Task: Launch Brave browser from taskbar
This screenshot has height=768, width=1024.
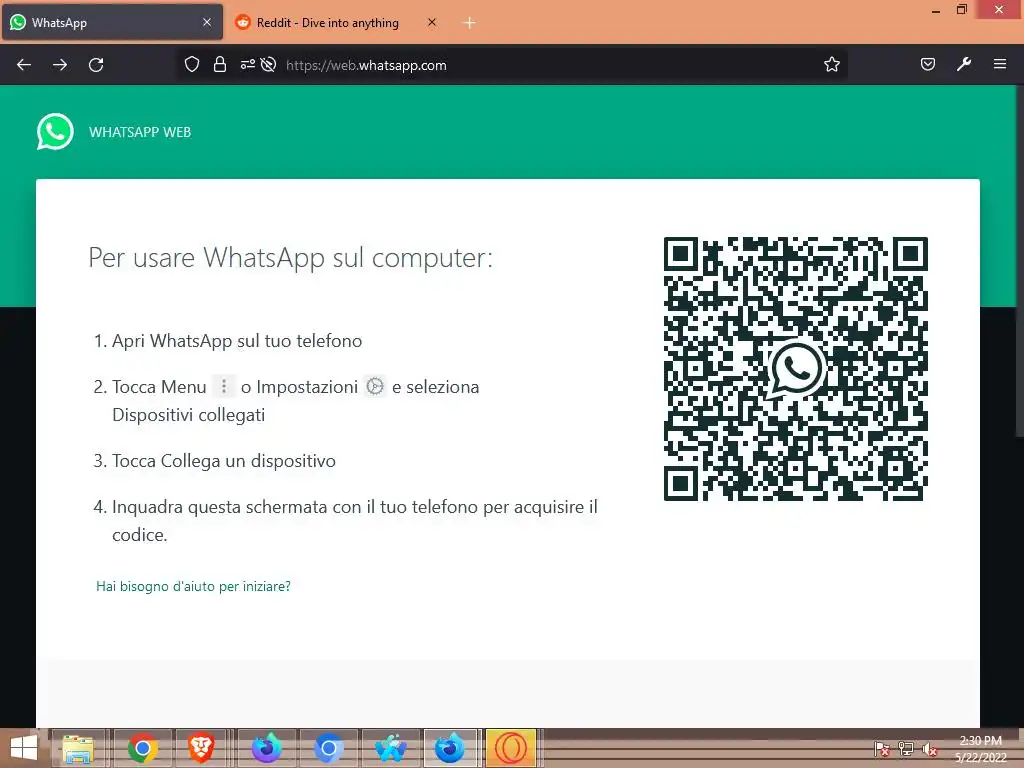Action: [x=200, y=748]
